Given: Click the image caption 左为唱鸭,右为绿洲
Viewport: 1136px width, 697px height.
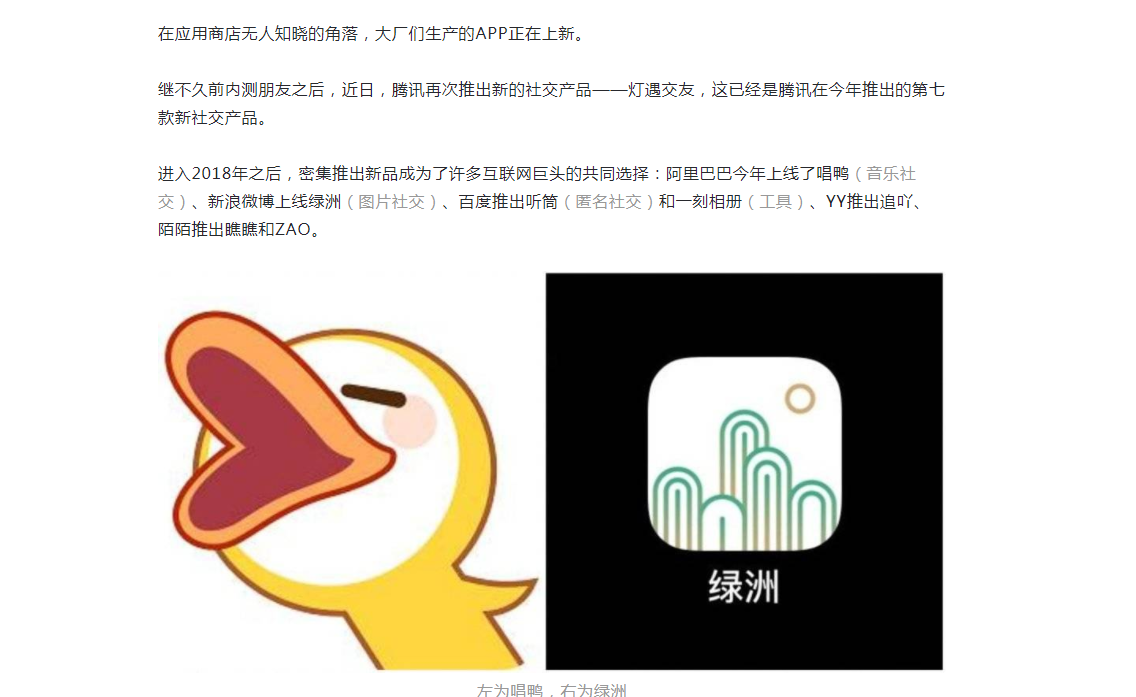Looking at the screenshot, I should coord(551,690).
